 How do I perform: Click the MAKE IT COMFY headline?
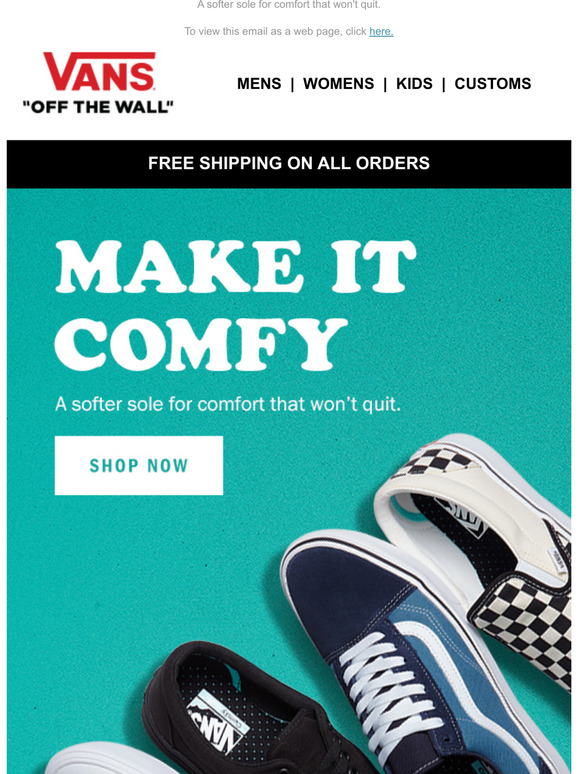(234, 305)
